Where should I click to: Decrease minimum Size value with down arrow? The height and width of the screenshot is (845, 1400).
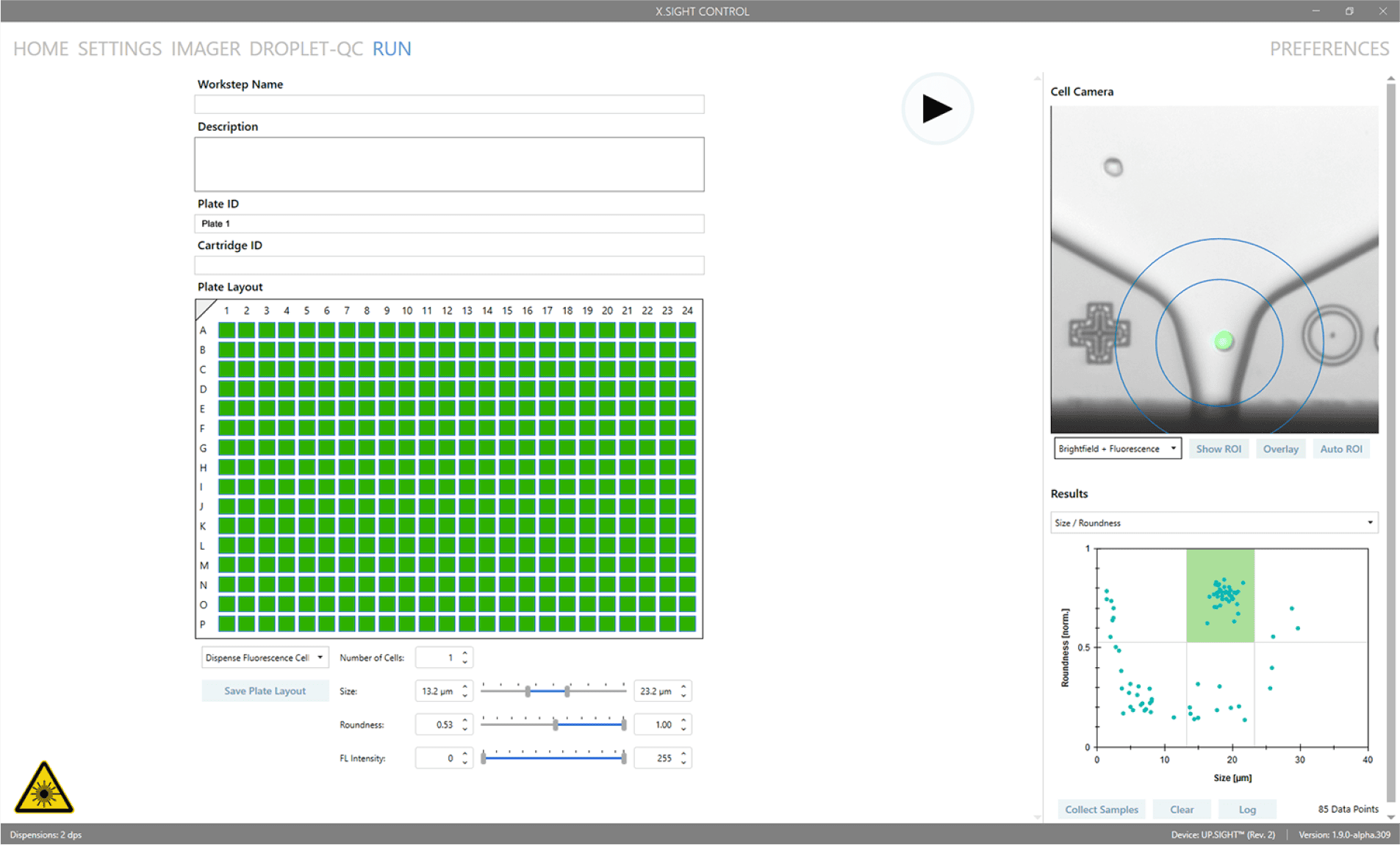coord(465,695)
